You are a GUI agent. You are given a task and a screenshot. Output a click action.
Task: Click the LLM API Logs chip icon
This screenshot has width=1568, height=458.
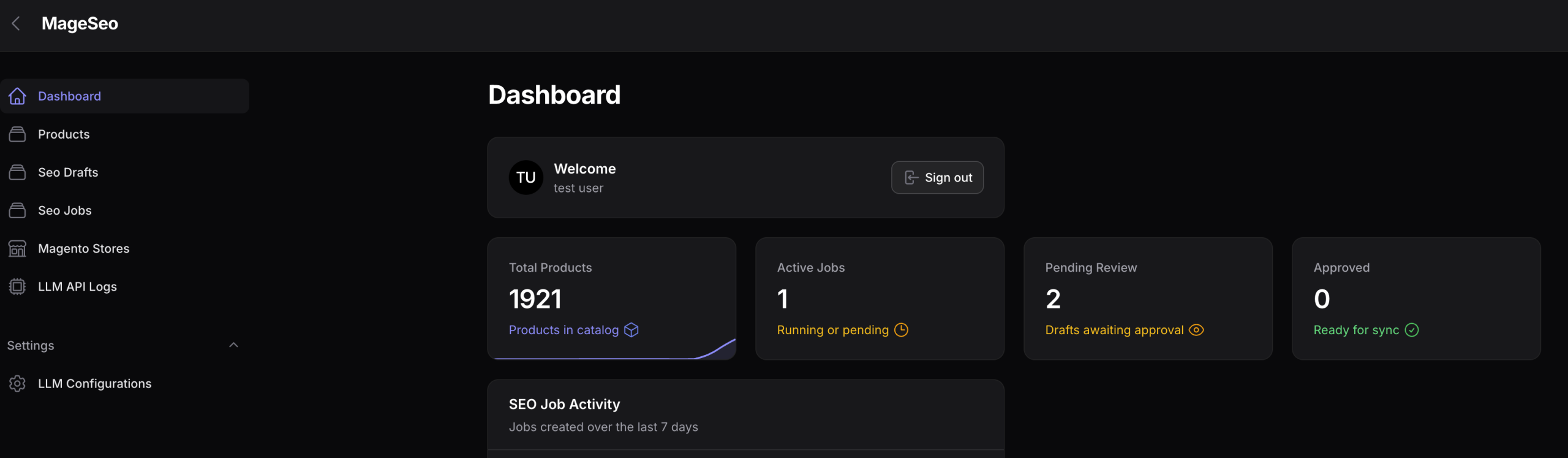click(17, 286)
